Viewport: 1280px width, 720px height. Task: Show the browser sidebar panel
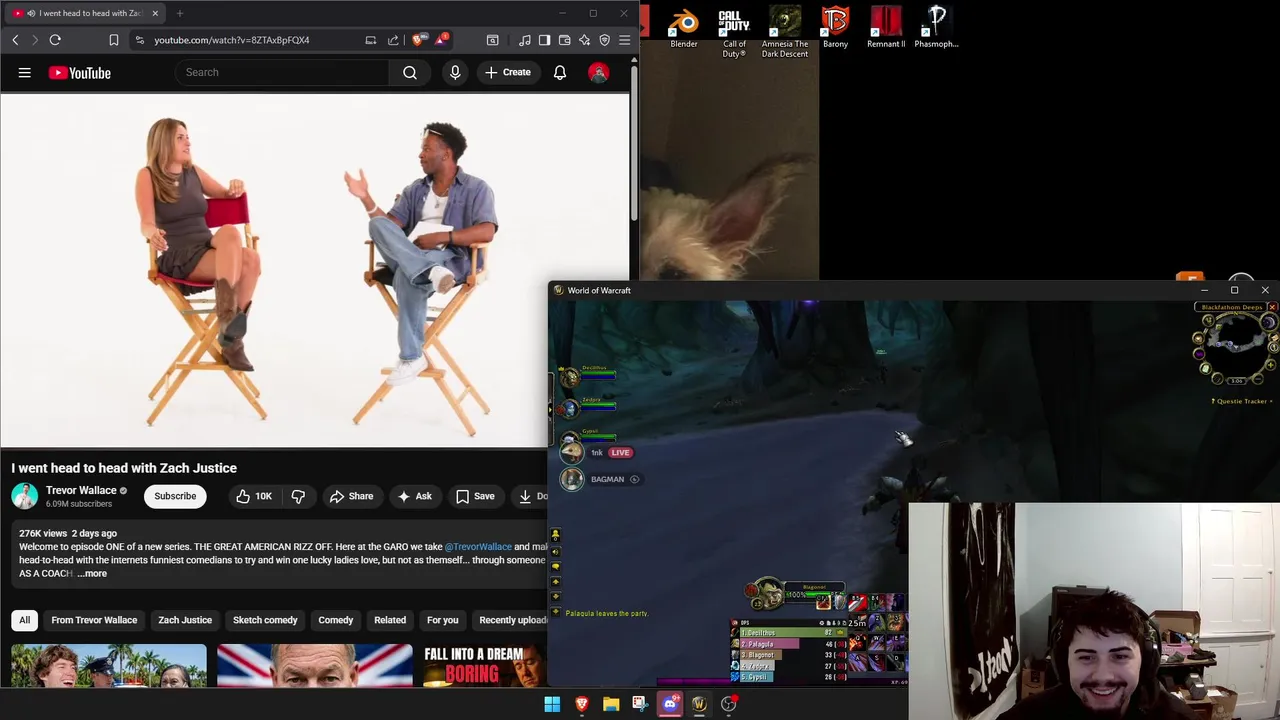544,40
